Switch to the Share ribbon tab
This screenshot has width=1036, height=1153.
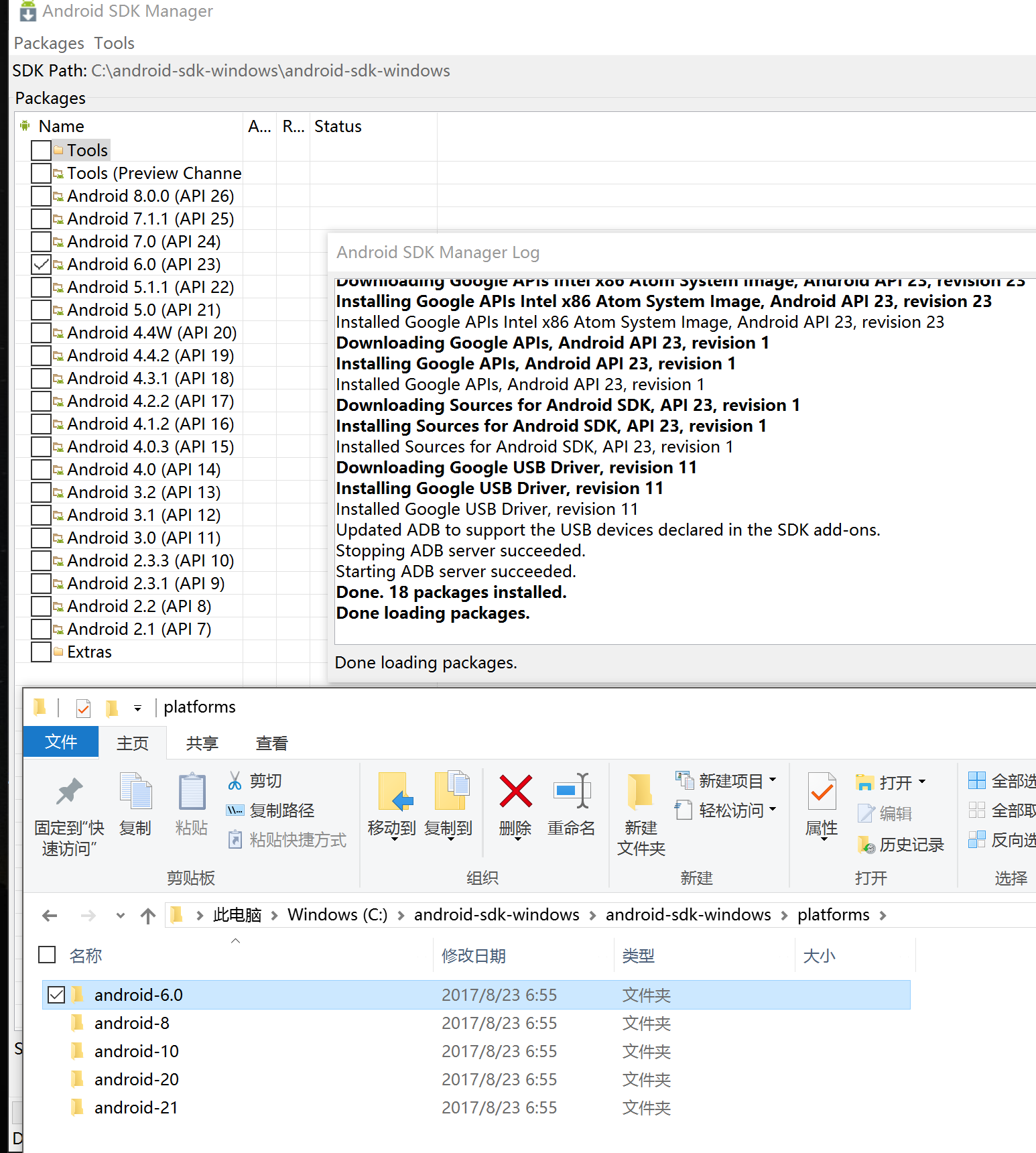coord(202,743)
